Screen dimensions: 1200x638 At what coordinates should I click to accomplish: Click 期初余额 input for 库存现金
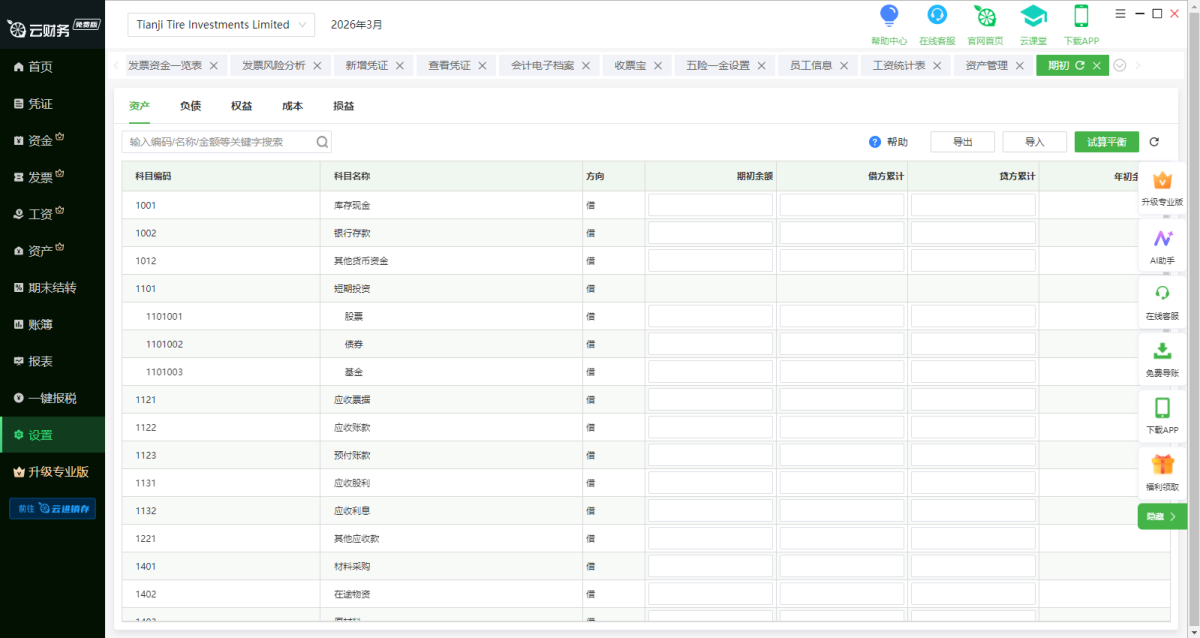point(710,205)
